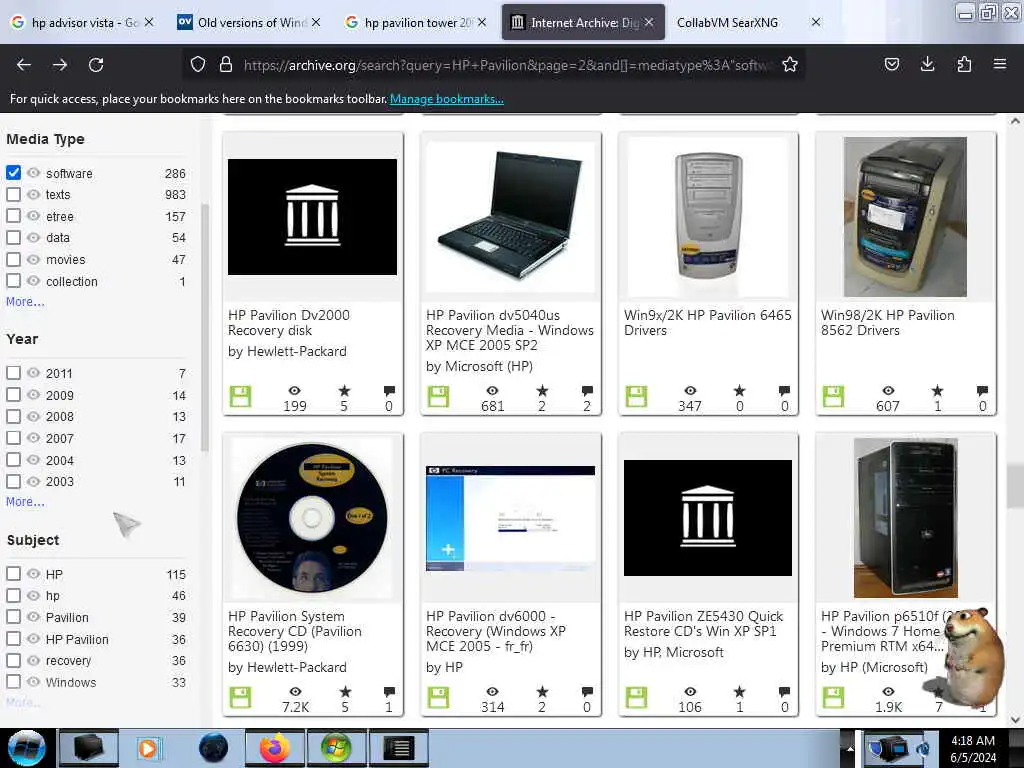1024x768 pixels.
Task: Check the Pavilion subject checkbox
Action: [13, 616]
